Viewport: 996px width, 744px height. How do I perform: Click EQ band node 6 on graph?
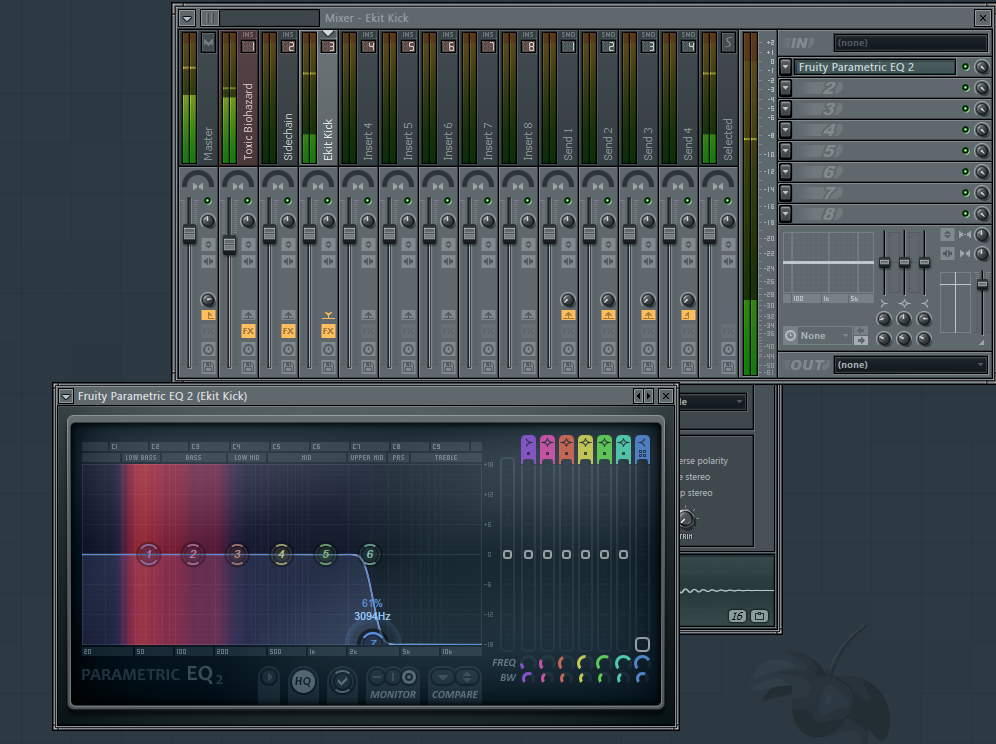[370, 554]
